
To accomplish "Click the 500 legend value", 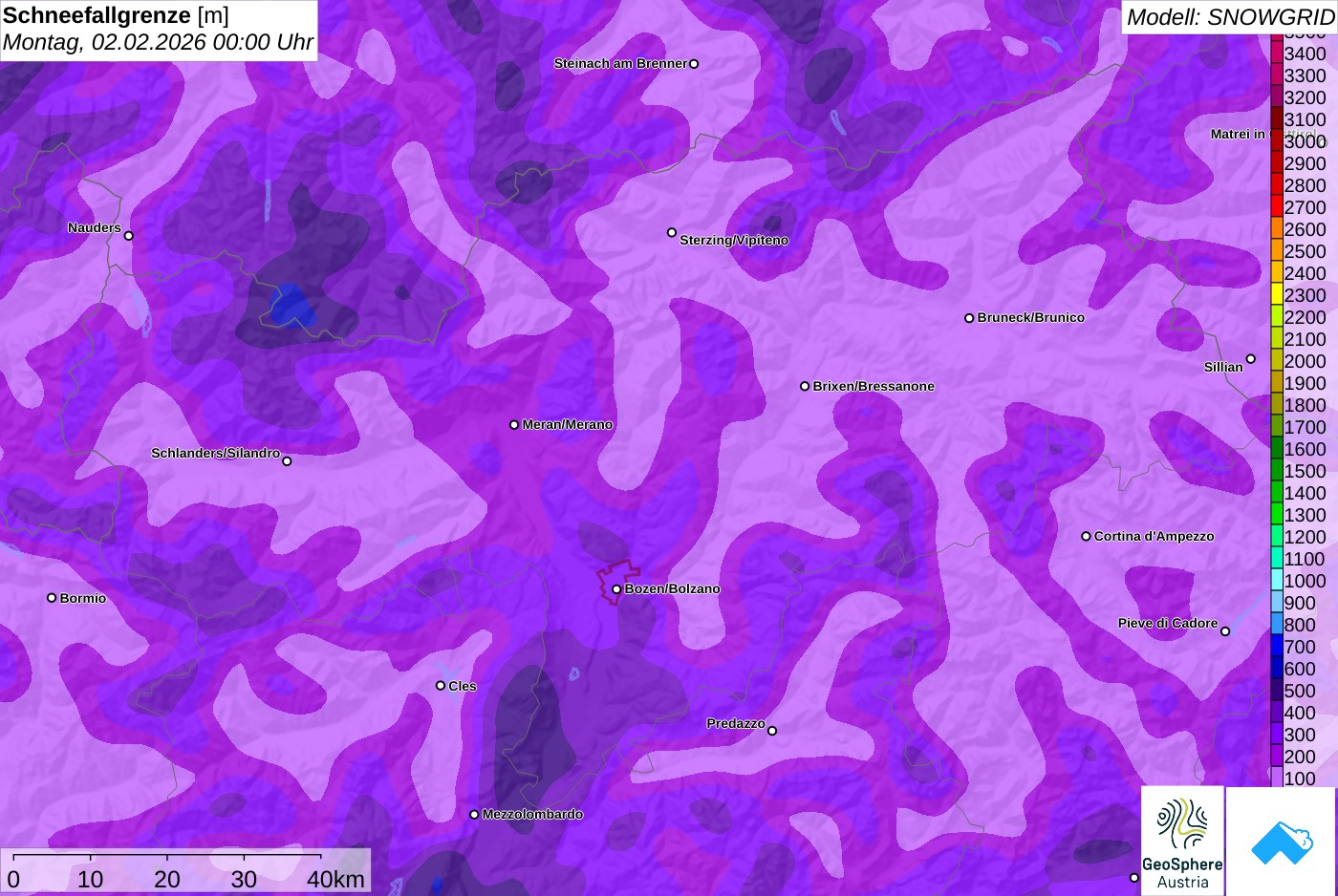I will pyautogui.click(x=1300, y=691).
